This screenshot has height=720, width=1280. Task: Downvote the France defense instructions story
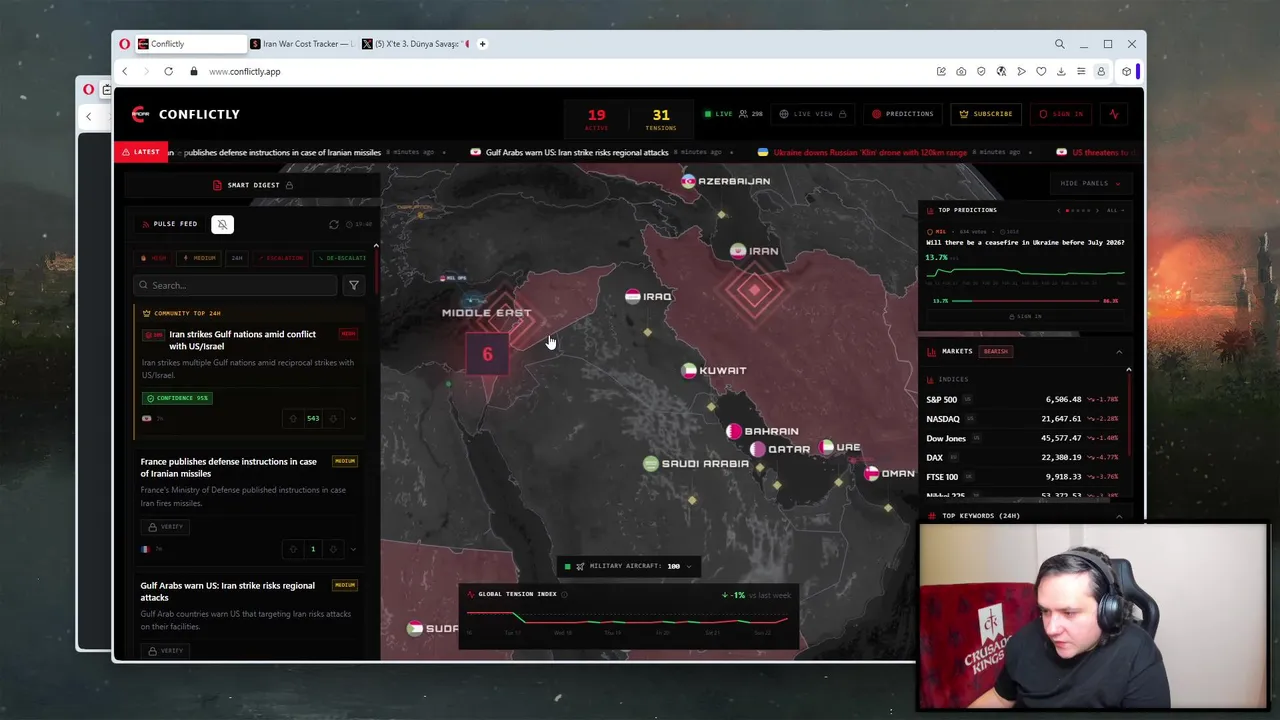click(333, 549)
